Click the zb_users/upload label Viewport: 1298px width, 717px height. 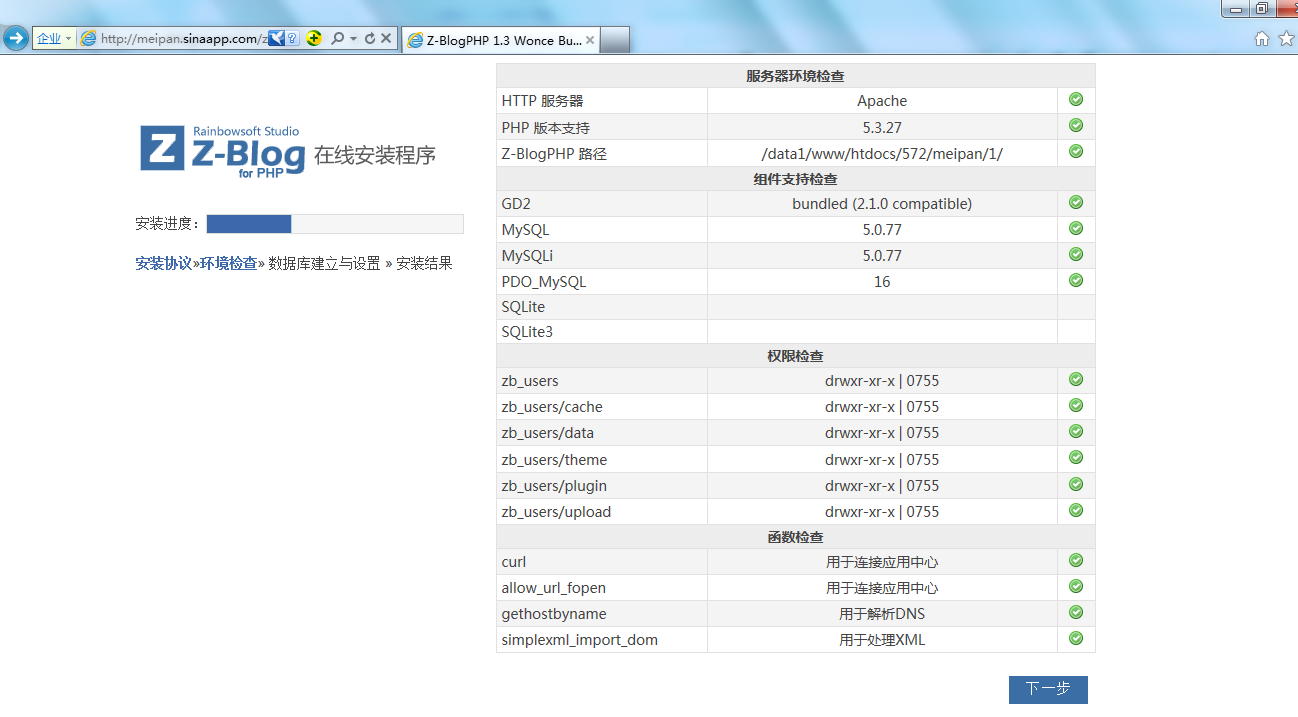(556, 512)
